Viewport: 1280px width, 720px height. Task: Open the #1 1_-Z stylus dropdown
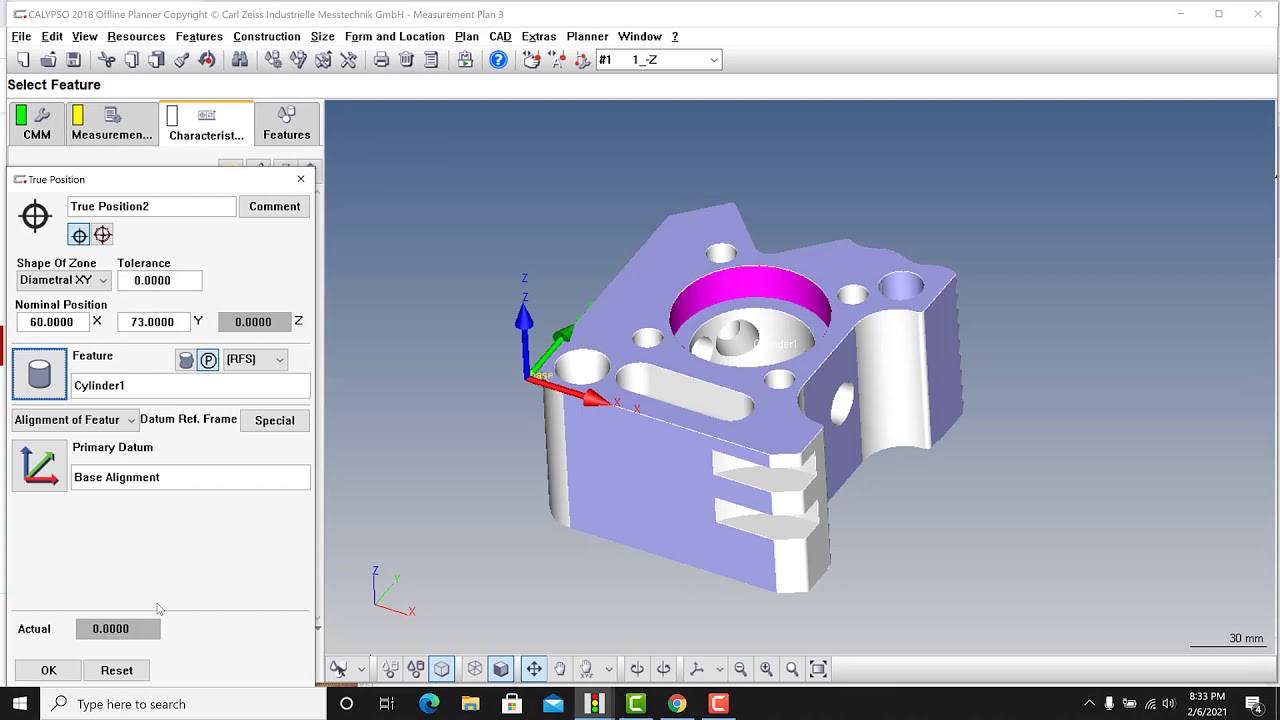[x=658, y=60]
